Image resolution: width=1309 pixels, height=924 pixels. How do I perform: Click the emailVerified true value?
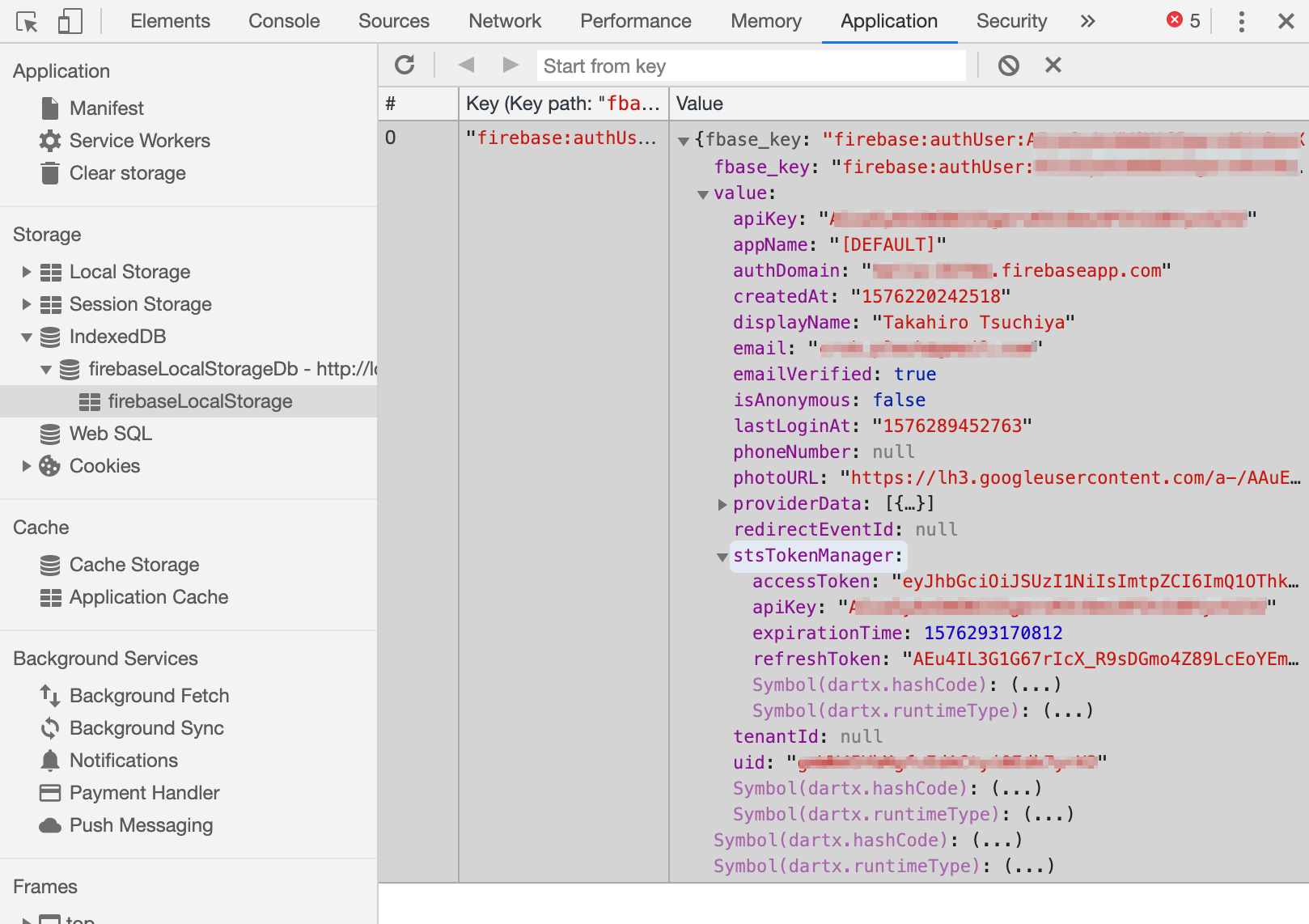tap(915, 374)
